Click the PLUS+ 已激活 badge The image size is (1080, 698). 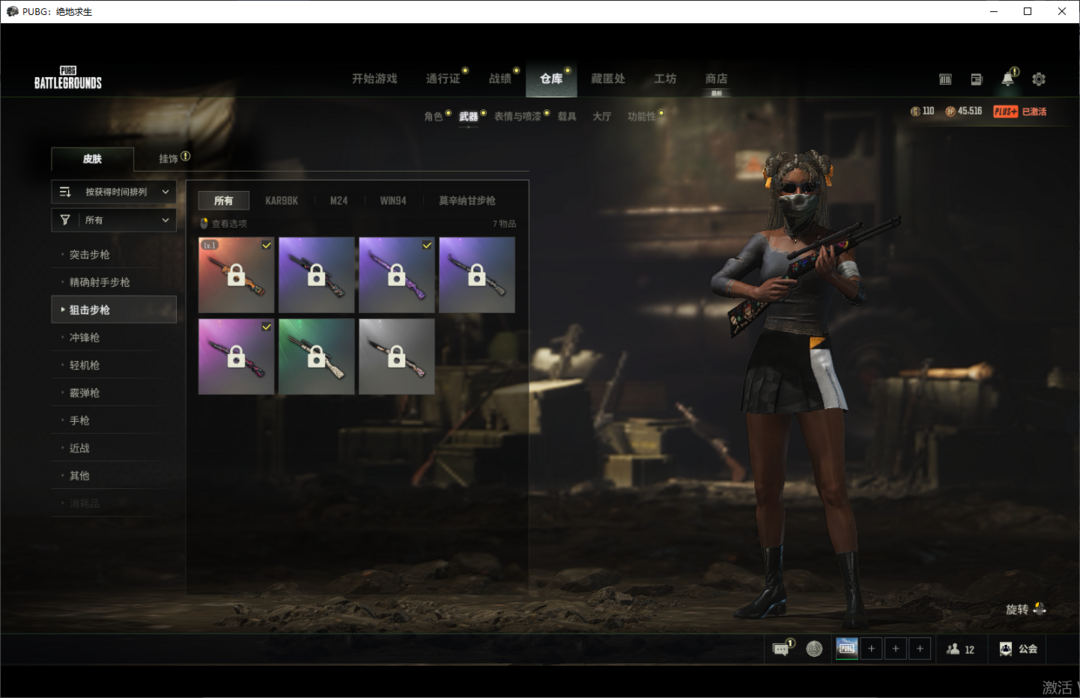pos(1019,112)
